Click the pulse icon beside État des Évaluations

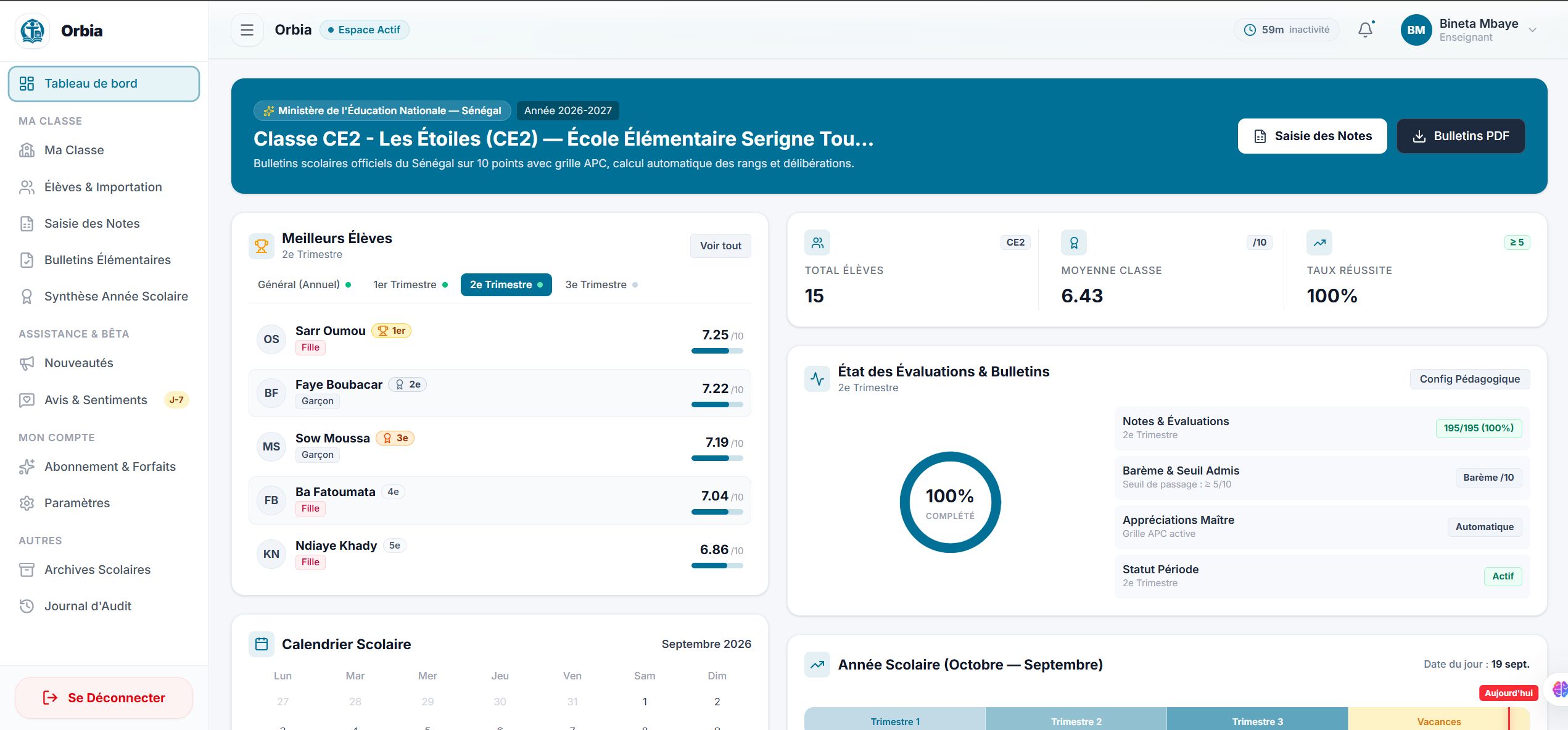pyautogui.click(x=817, y=379)
